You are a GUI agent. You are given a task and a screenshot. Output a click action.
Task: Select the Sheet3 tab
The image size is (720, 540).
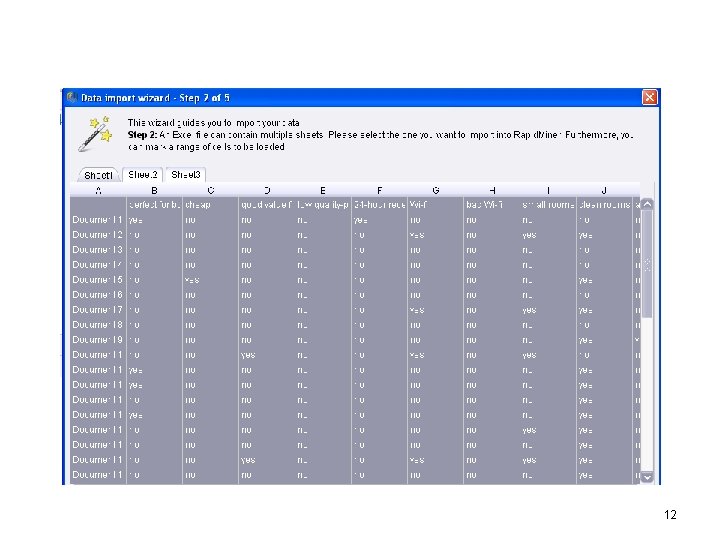[186, 174]
